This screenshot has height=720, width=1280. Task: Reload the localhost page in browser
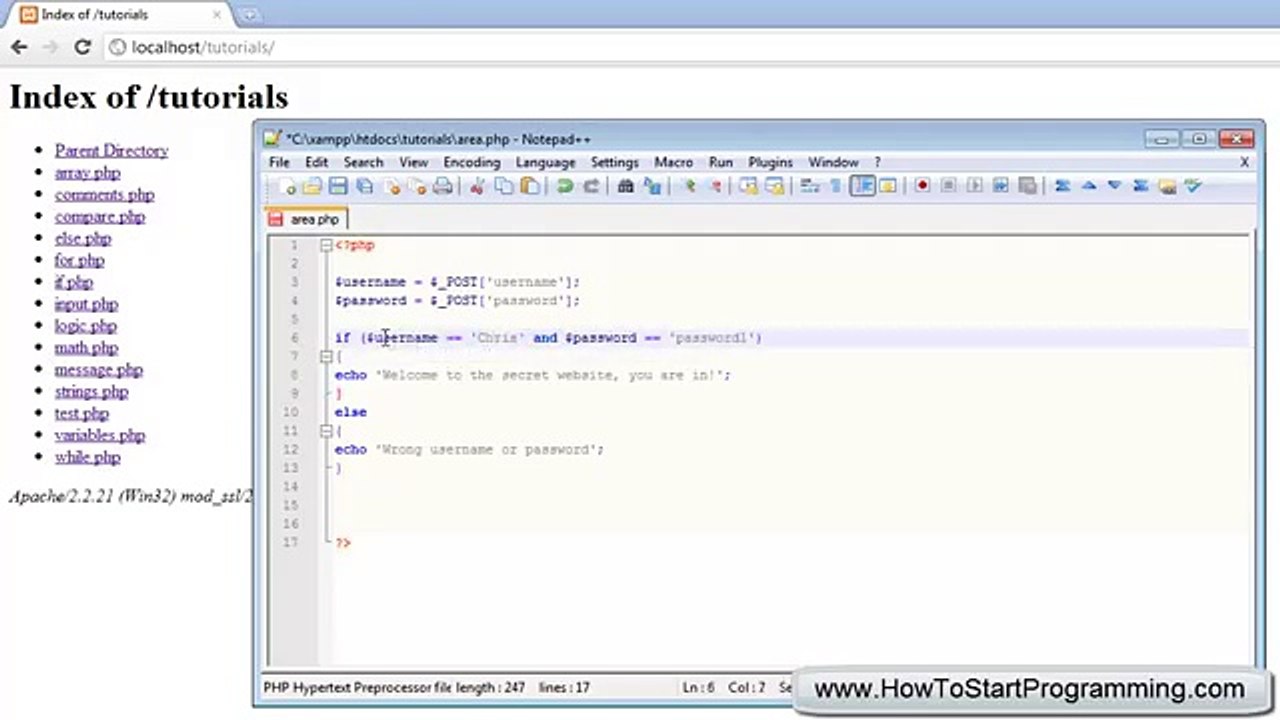click(x=82, y=47)
